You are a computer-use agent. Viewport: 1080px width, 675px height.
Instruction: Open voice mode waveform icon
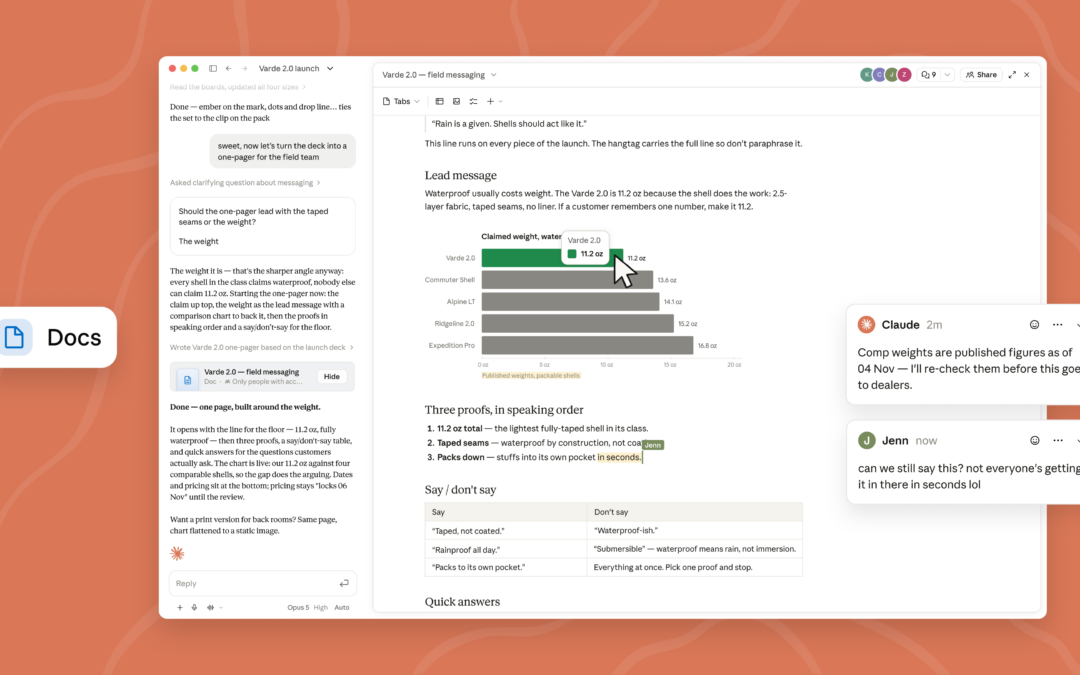point(210,608)
